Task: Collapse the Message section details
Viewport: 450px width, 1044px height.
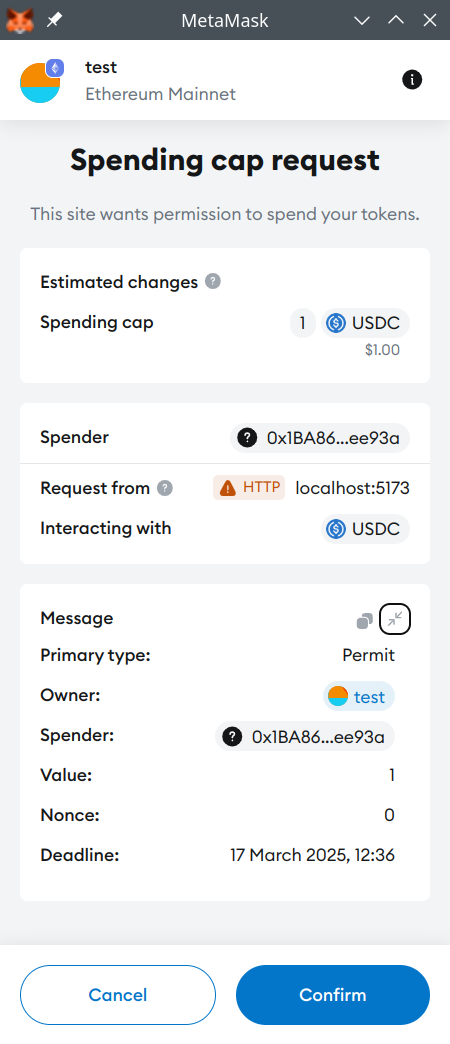Action: click(395, 619)
